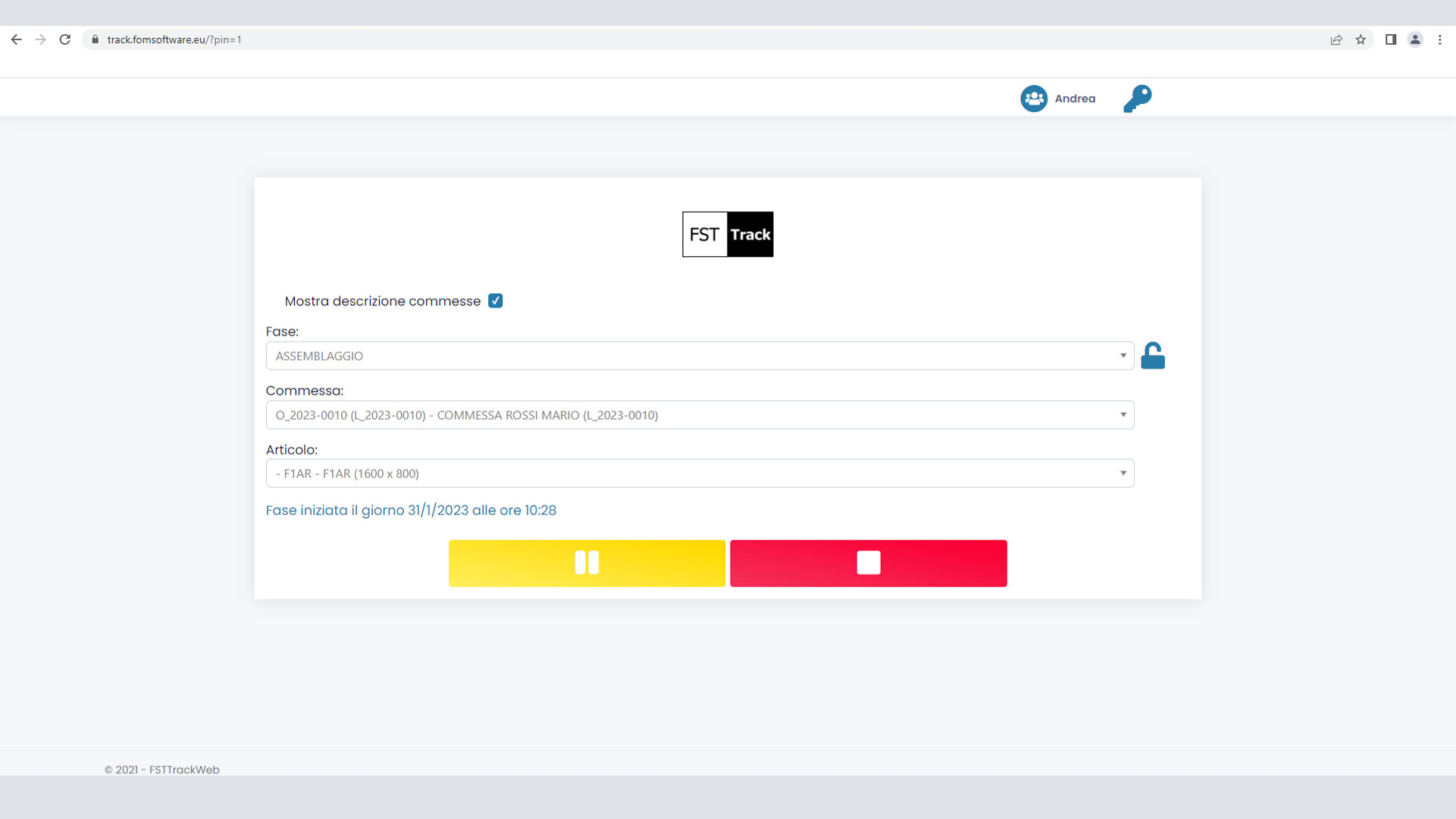Click the Fase iniziata il giorno status text
The height and width of the screenshot is (819, 1456).
(x=411, y=510)
